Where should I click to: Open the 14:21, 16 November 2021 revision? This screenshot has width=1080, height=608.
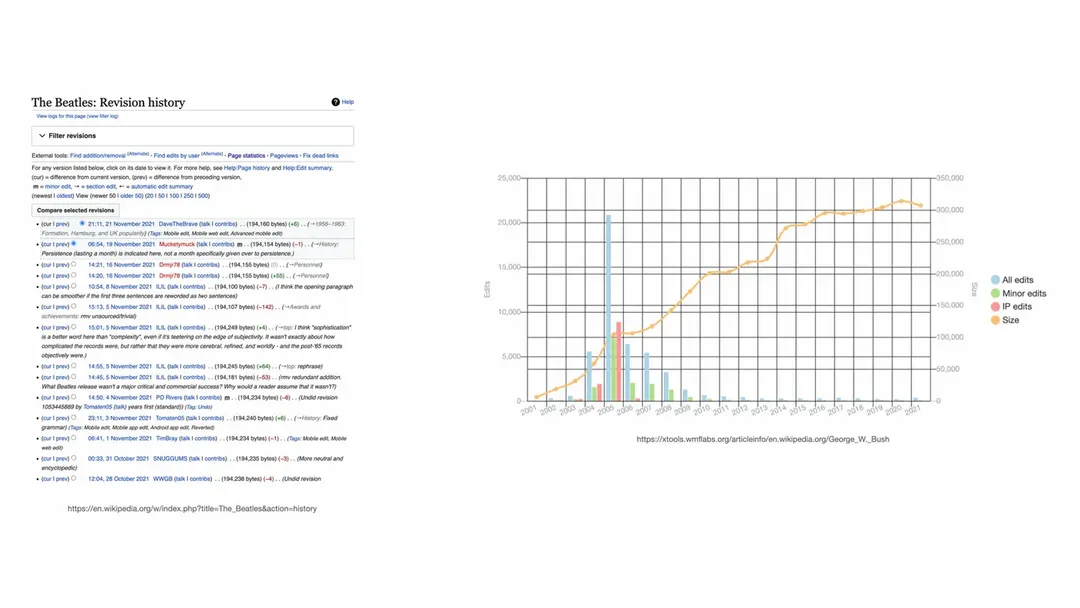(x=121, y=265)
